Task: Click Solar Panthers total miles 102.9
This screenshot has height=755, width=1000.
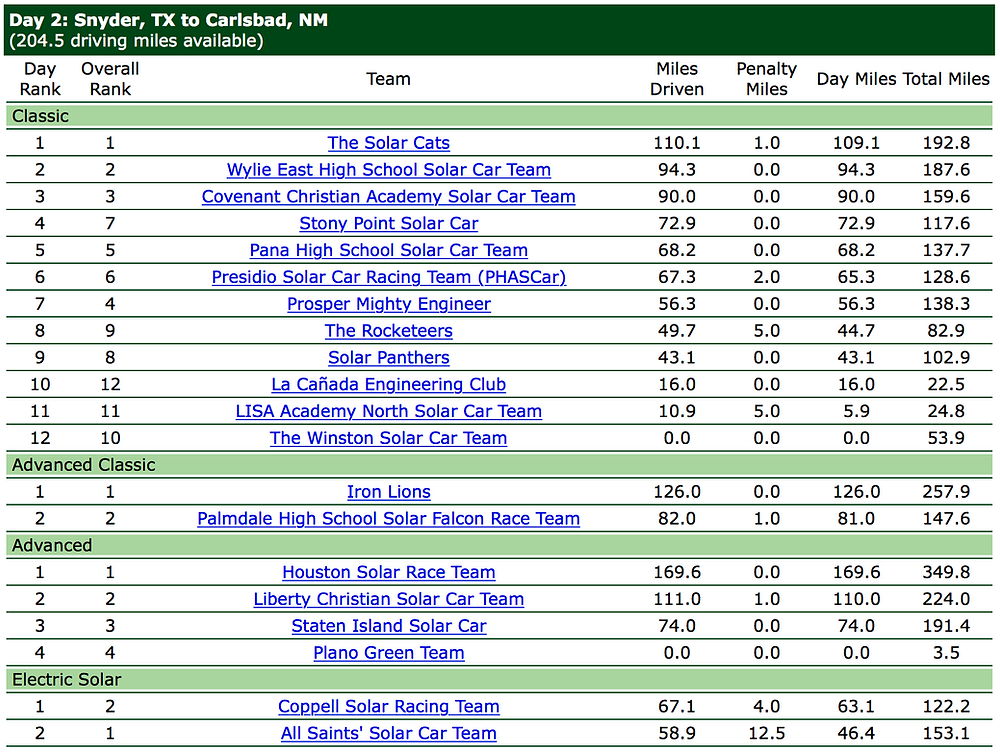Action: [946, 357]
